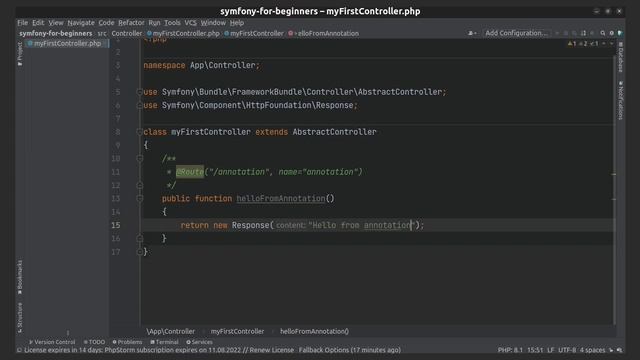Open the Project tool window sidebar button
Image resolution: width=640 pixels, height=360 pixels.
[x=20, y=53]
